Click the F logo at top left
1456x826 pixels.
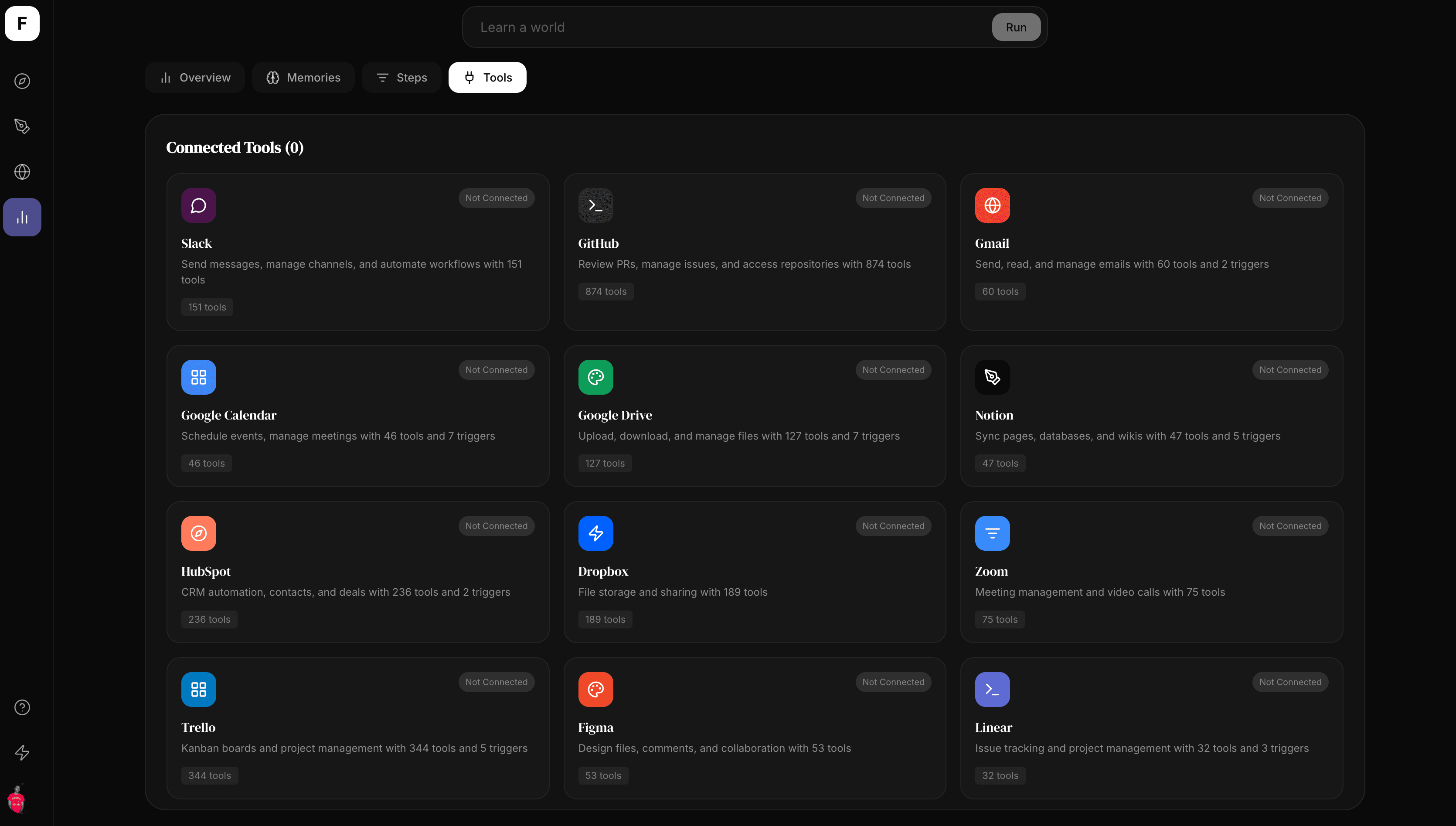(x=22, y=24)
